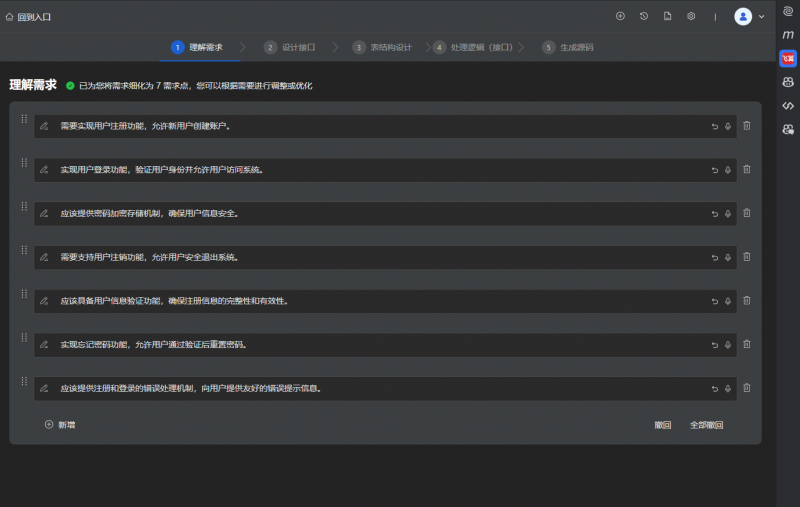Select the red 飞算 icon in right sidebar
The image size is (800, 507).
(x=788, y=59)
